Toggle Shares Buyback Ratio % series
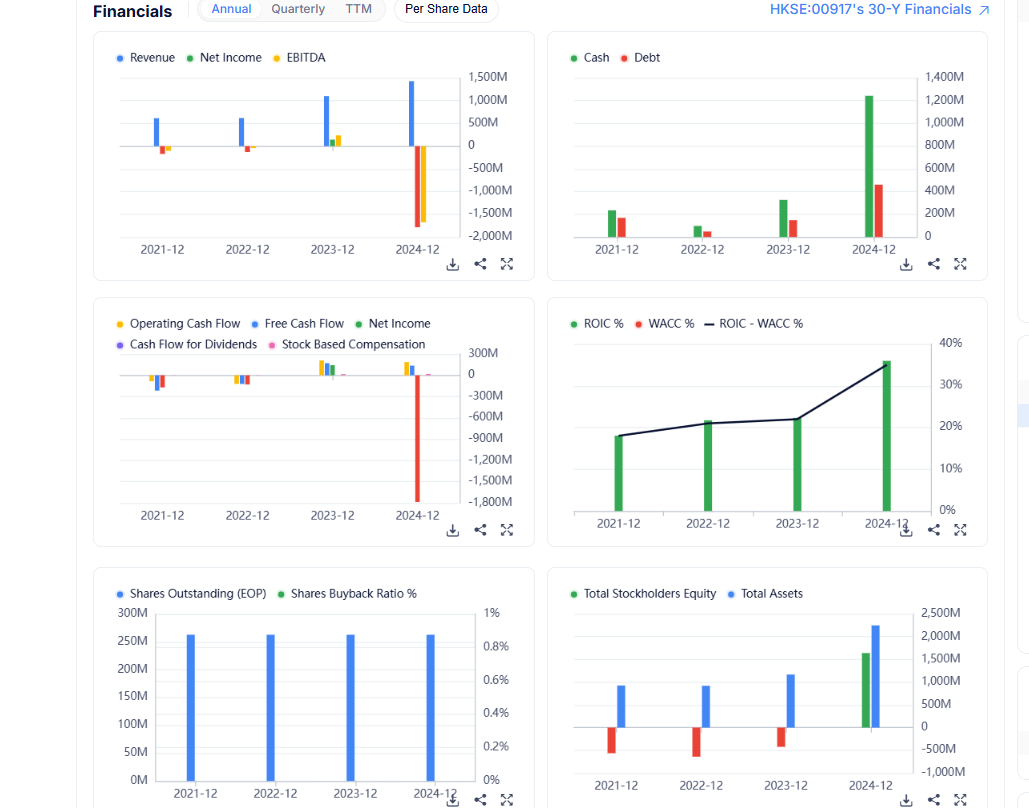 (x=347, y=593)
